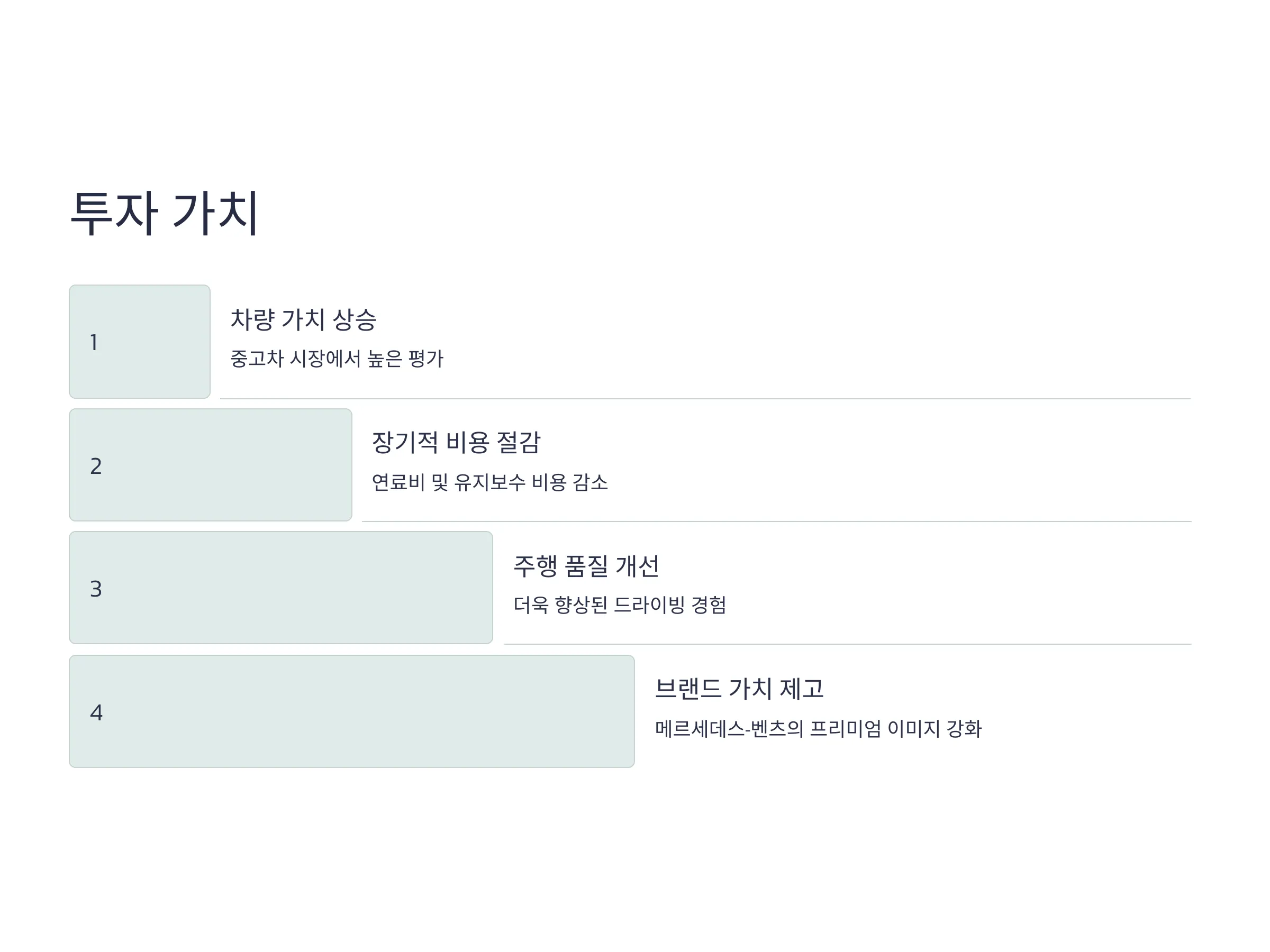The height and width of the screenshot is (952, 1270).
Task: Select the box numbered 1
Action: click(x=140, y=342)
